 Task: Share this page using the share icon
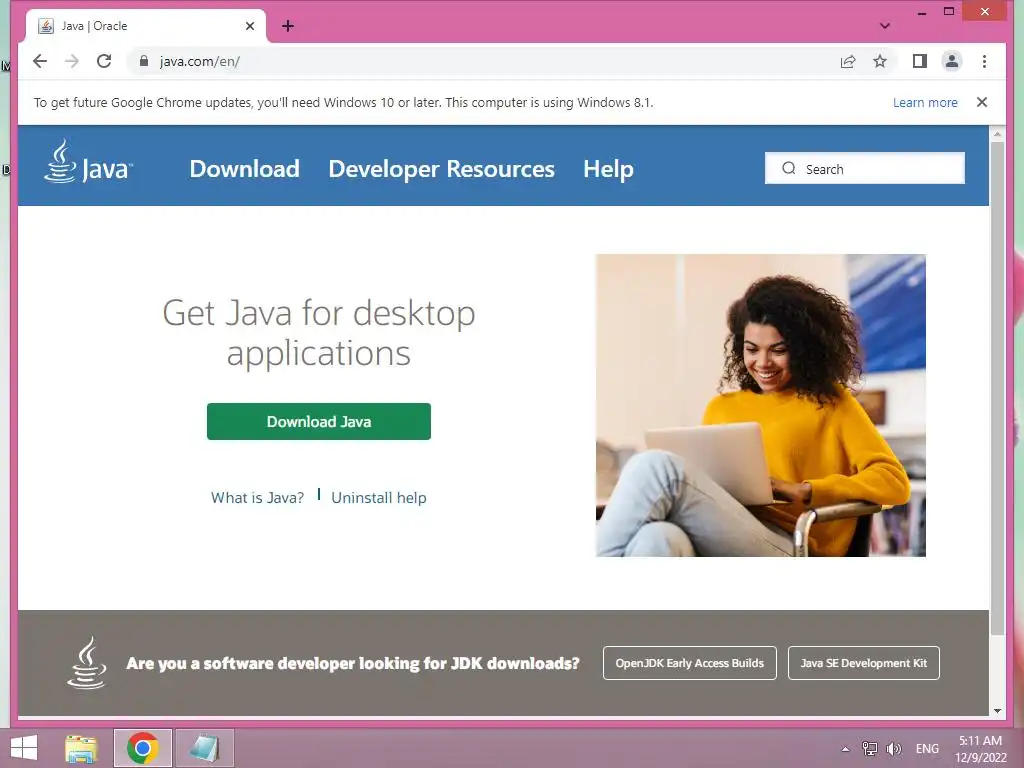[848, 61]
